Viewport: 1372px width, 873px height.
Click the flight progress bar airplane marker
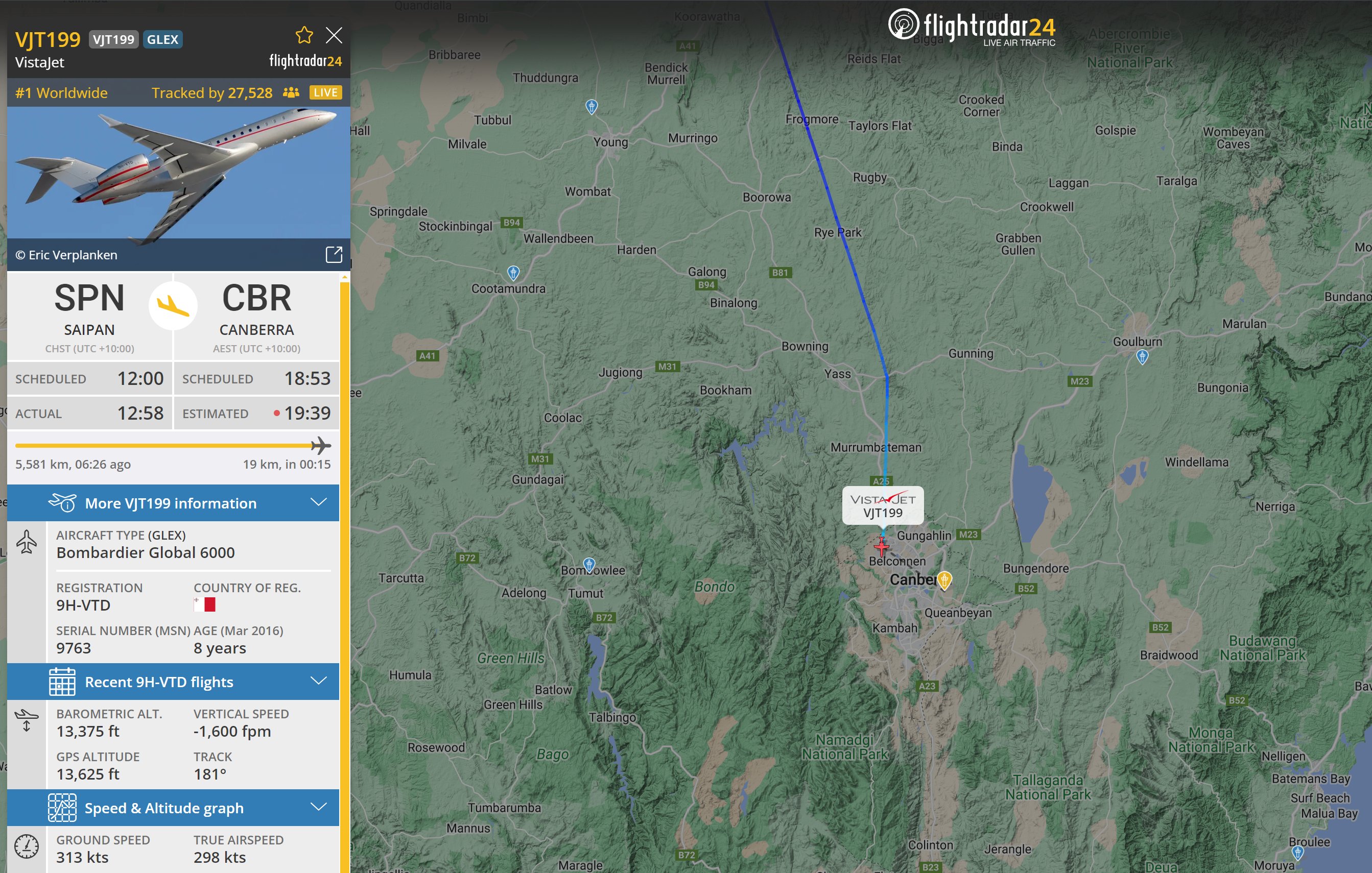tap(321, 445)
